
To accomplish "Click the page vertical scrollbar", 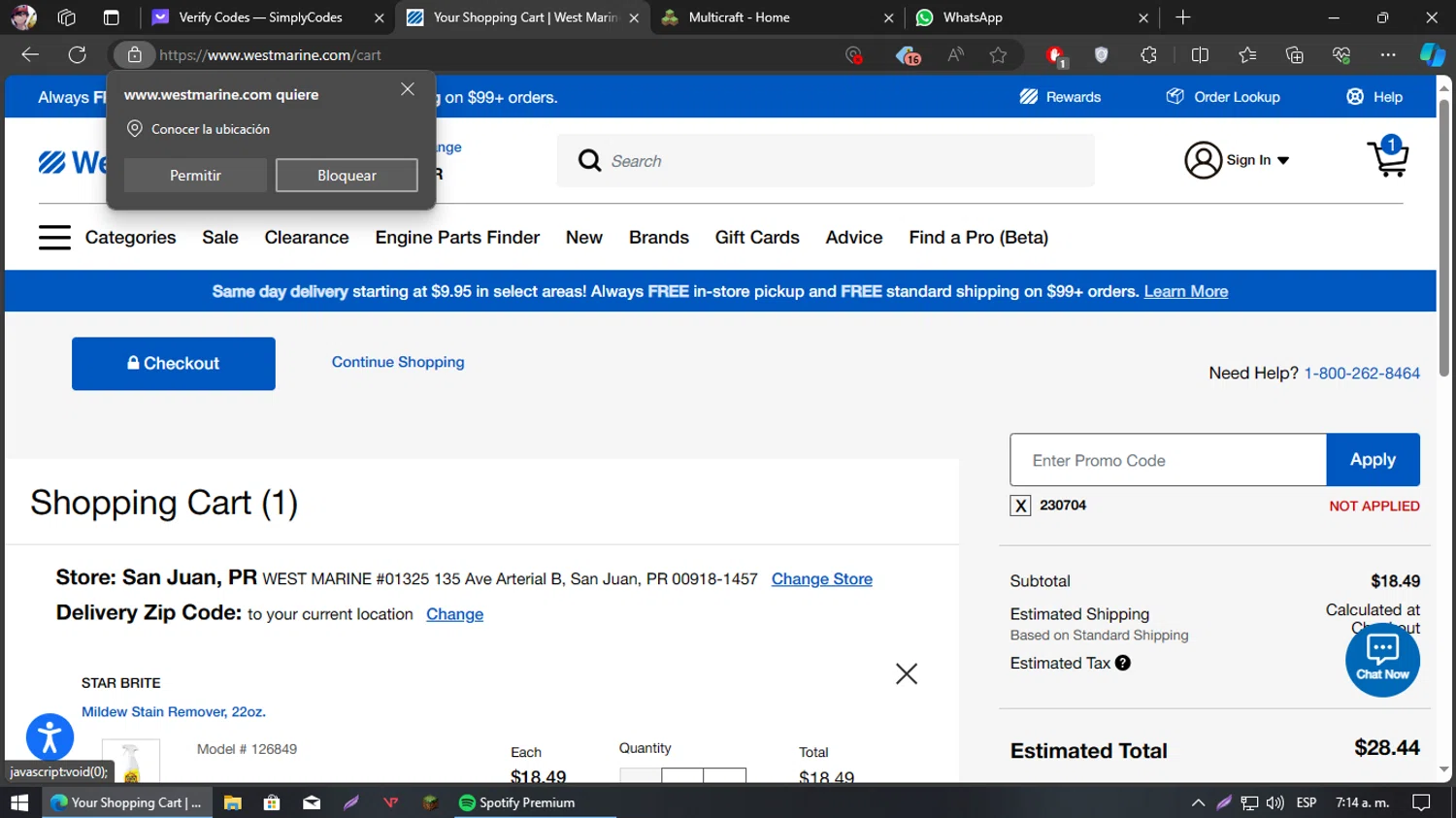I will click(1444, 238).
